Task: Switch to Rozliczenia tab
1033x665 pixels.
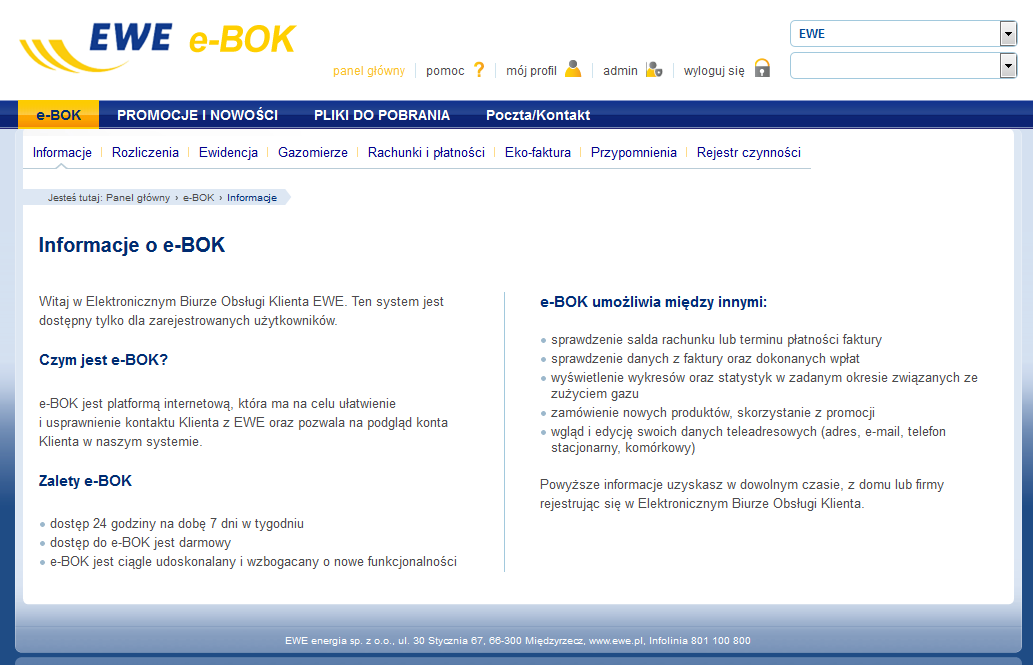Action: tap(146, 152)
